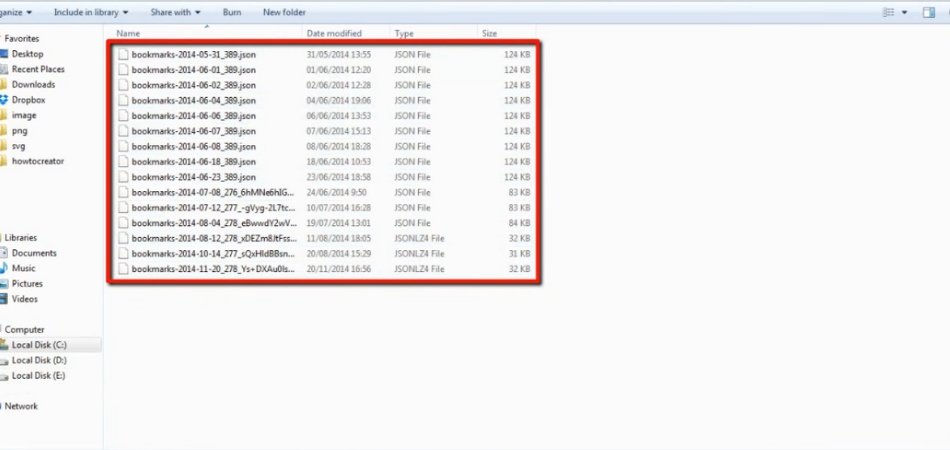Open the Share with dropdown menu
The height and width of the screenshot is (450, 950).
click(174, 12)
